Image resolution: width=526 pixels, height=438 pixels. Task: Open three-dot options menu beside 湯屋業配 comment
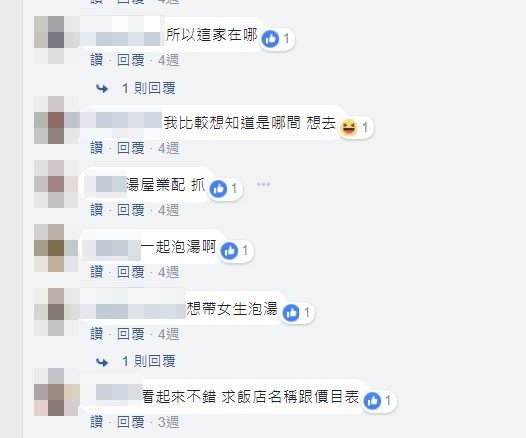click(x=263, y=184)
